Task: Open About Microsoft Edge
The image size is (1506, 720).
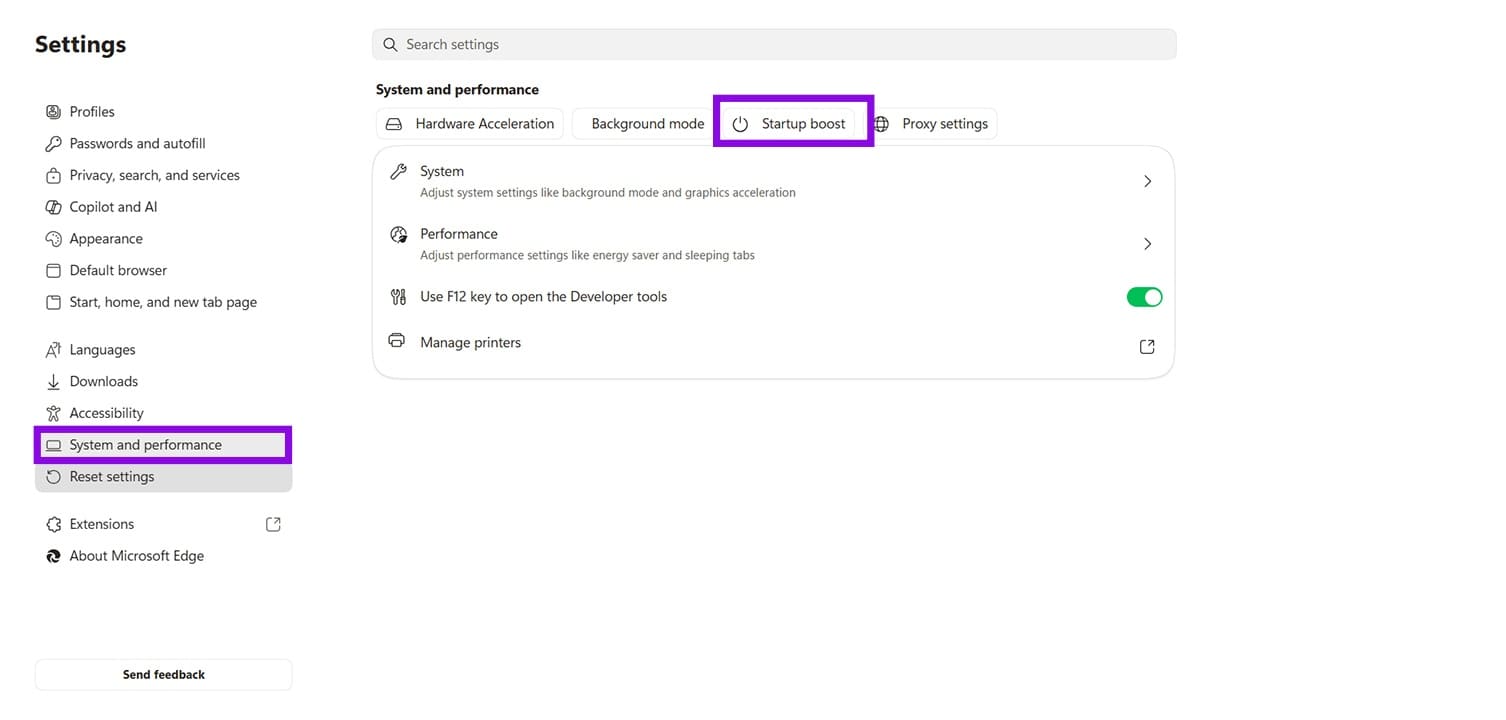Action: tap(163, 556)
